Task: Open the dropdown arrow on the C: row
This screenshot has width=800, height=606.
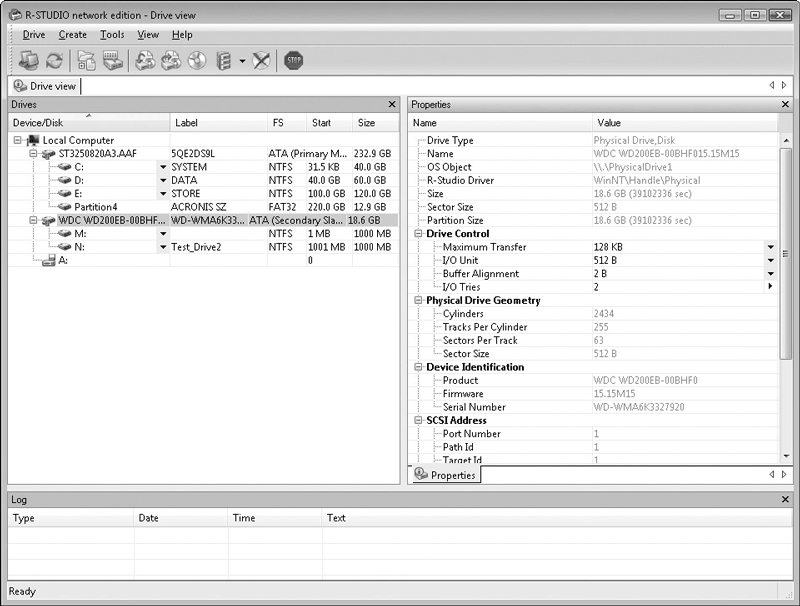Action: click(x=163, y=167)
